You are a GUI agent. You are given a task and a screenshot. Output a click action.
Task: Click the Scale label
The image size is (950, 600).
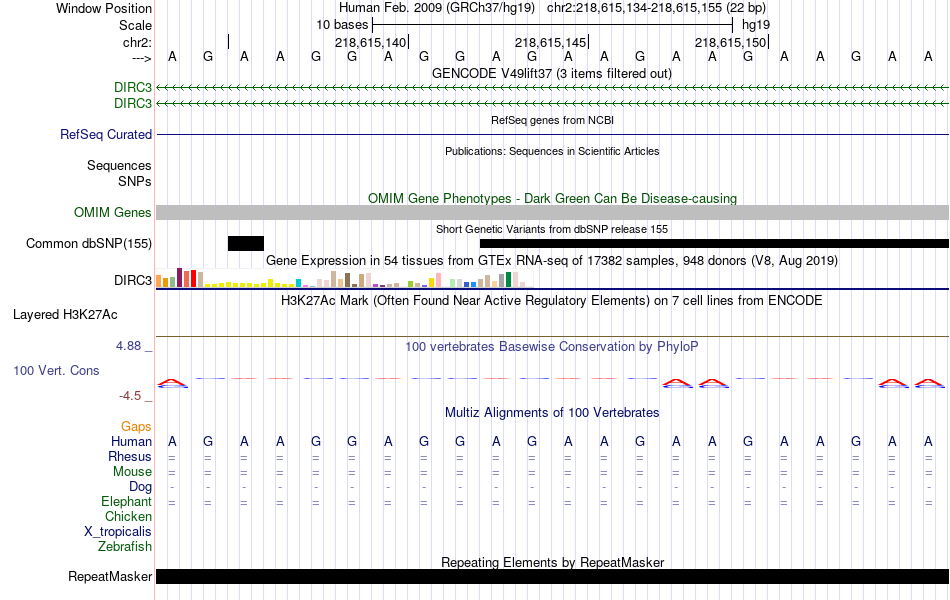point(135,25)
